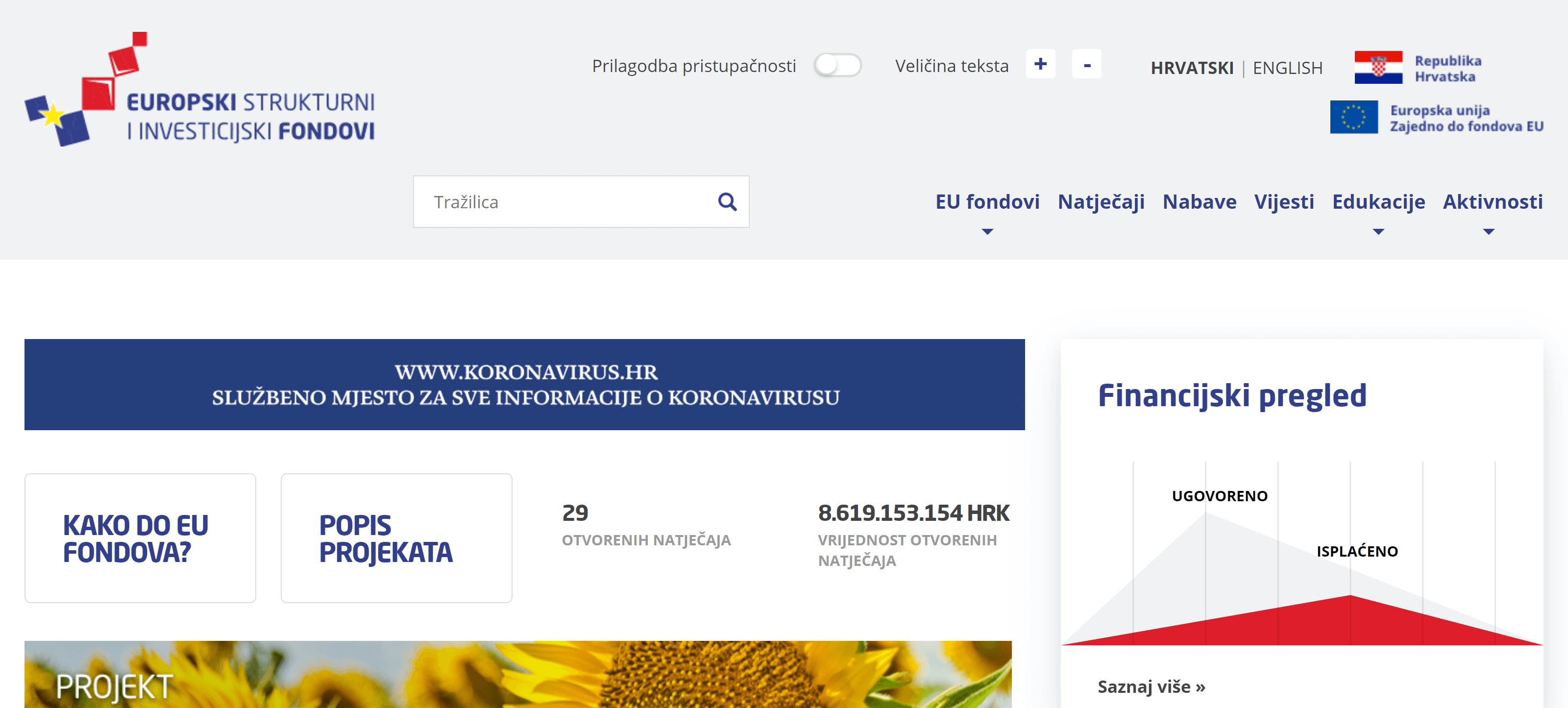Switch language to ENGLISH

[1287, 68]
